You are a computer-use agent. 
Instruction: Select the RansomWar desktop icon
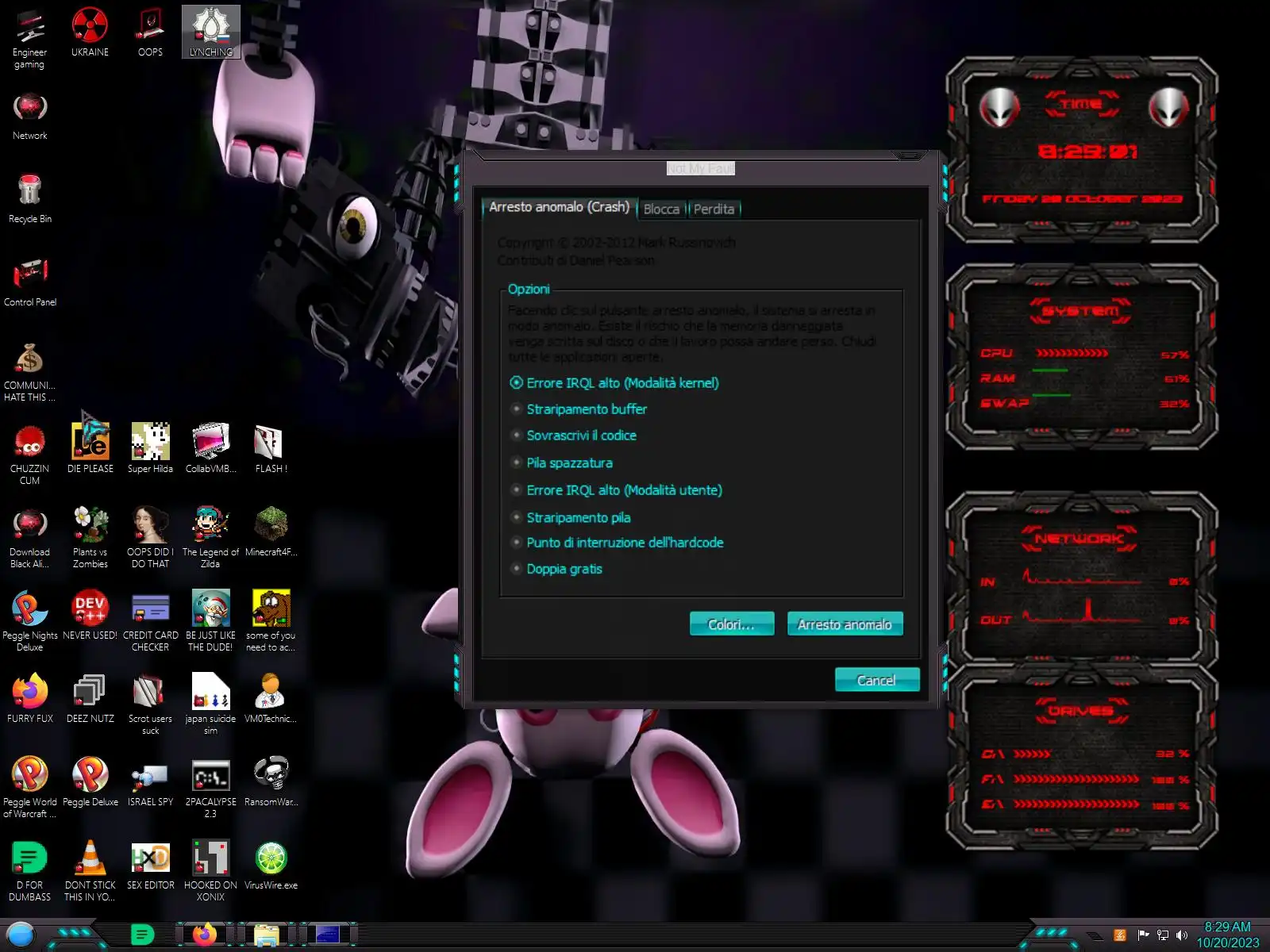271,781
